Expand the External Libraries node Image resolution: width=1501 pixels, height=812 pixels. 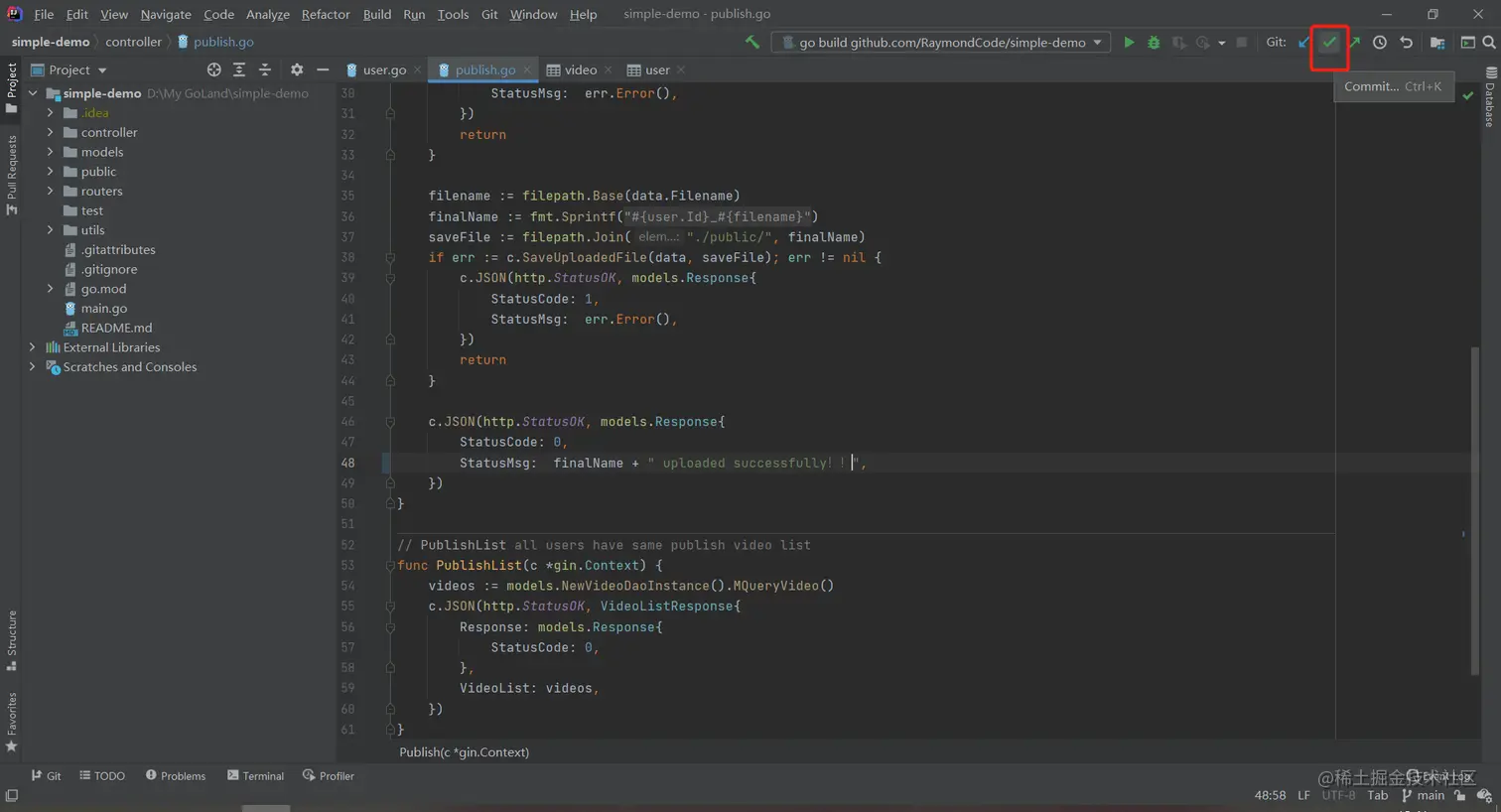(x=33, y=347)
